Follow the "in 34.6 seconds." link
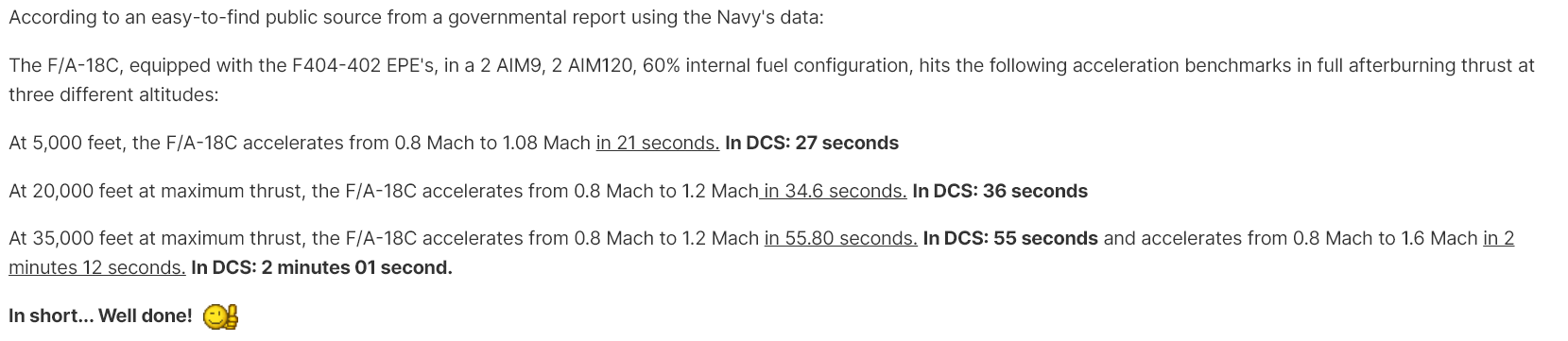This screenshot has height=341, width=1568. click(833, 191)
